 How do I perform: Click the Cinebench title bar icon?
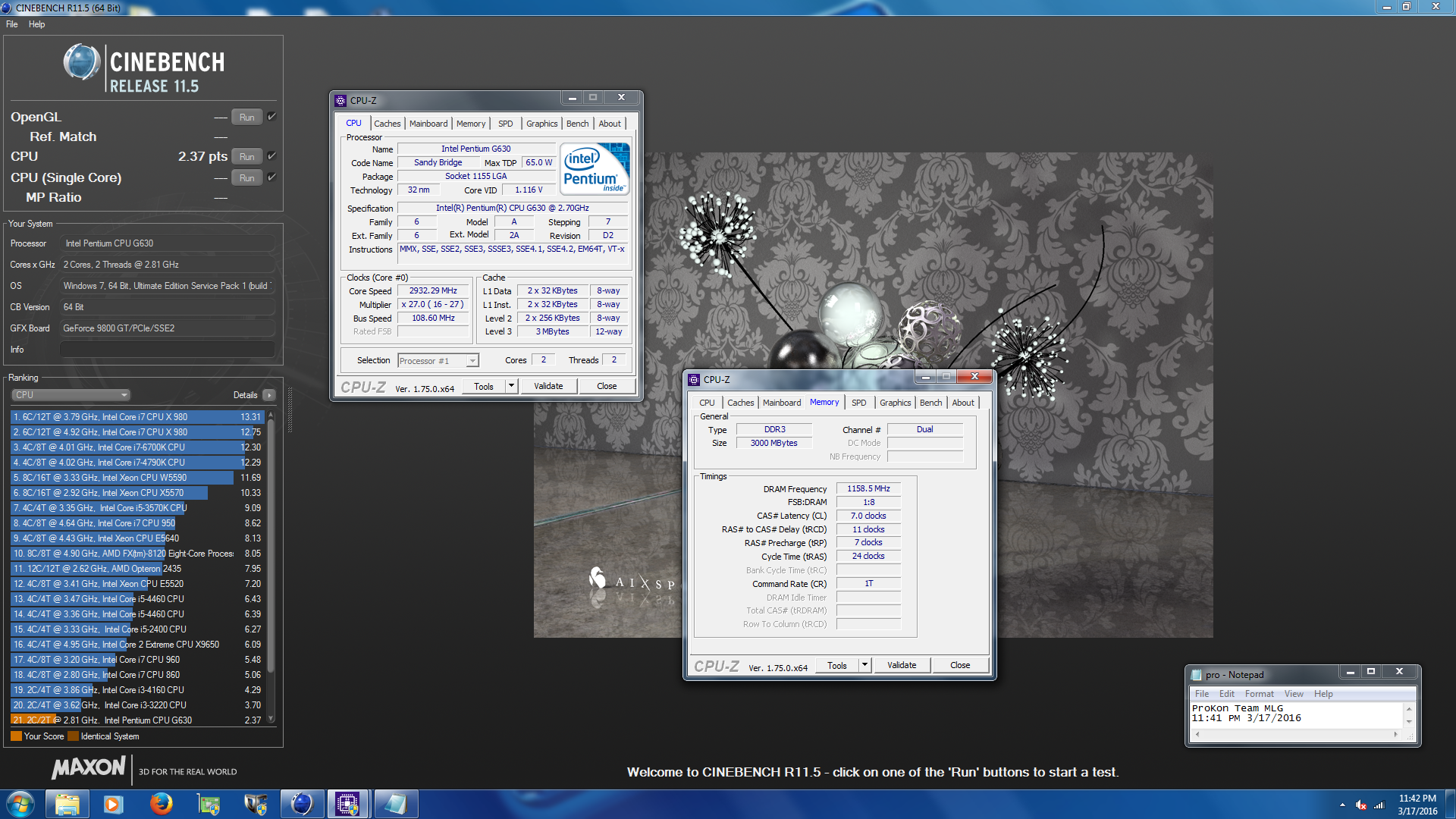coord(7,8)
